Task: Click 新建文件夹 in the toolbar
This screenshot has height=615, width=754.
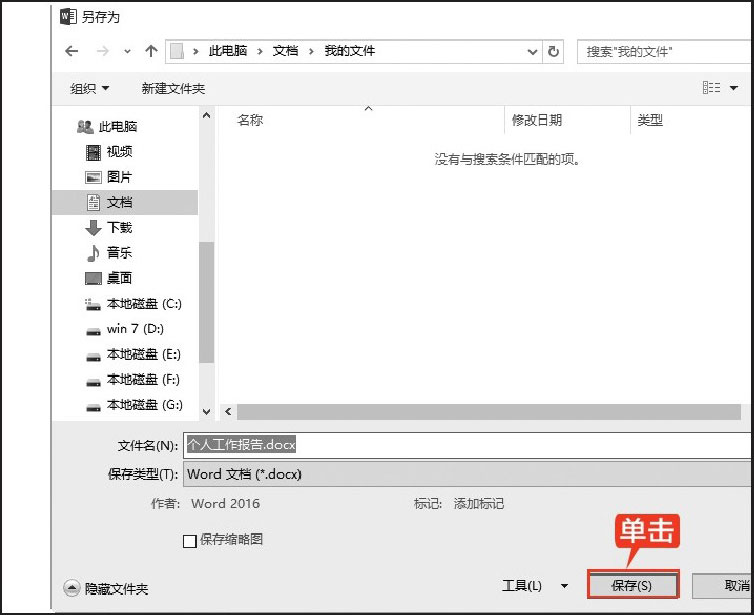Action: (173, 88)
